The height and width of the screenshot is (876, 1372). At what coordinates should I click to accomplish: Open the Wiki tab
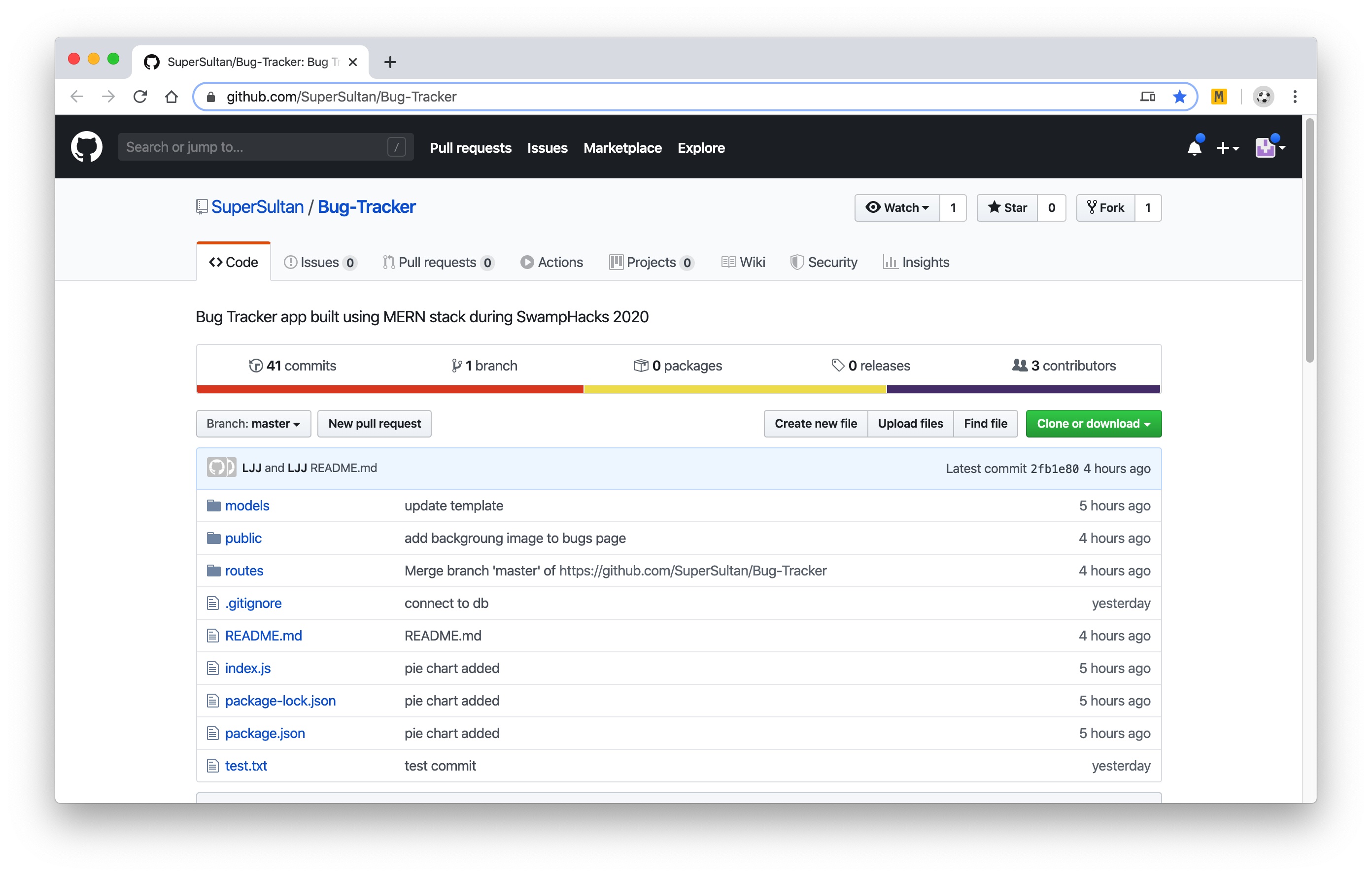point(744,262)
